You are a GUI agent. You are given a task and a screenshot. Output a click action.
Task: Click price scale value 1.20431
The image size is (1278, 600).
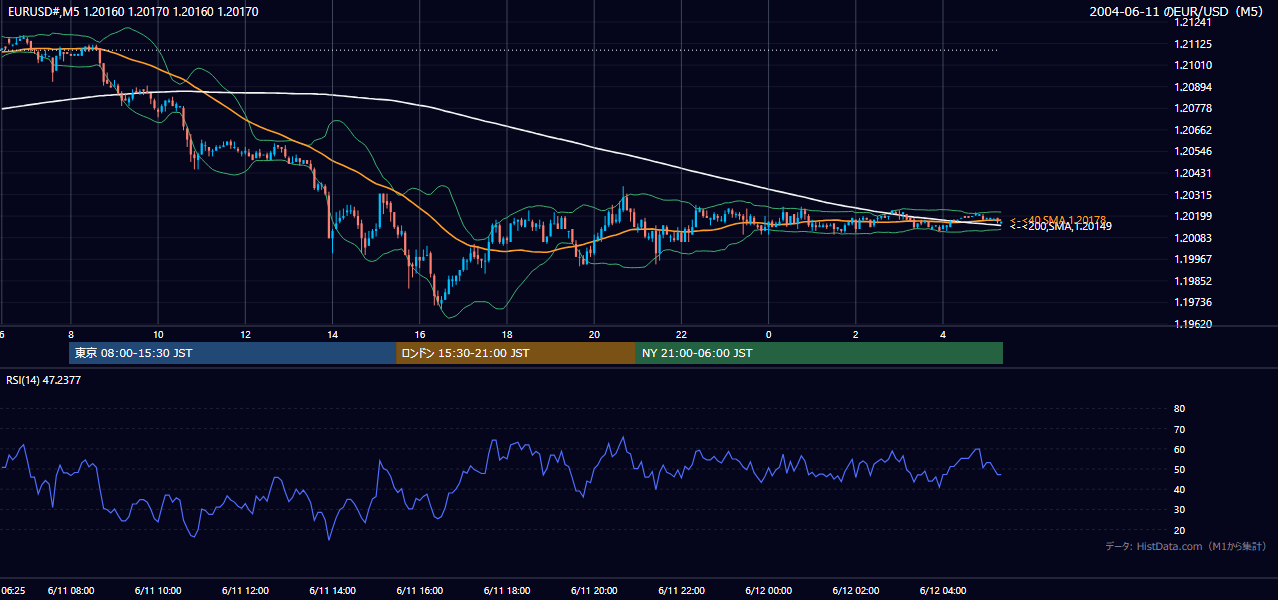[1193, 173]
